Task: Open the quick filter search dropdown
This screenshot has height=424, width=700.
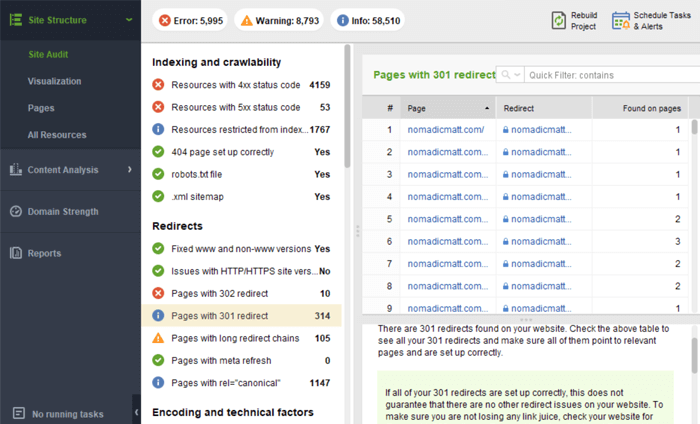Action: click(510, 75)
